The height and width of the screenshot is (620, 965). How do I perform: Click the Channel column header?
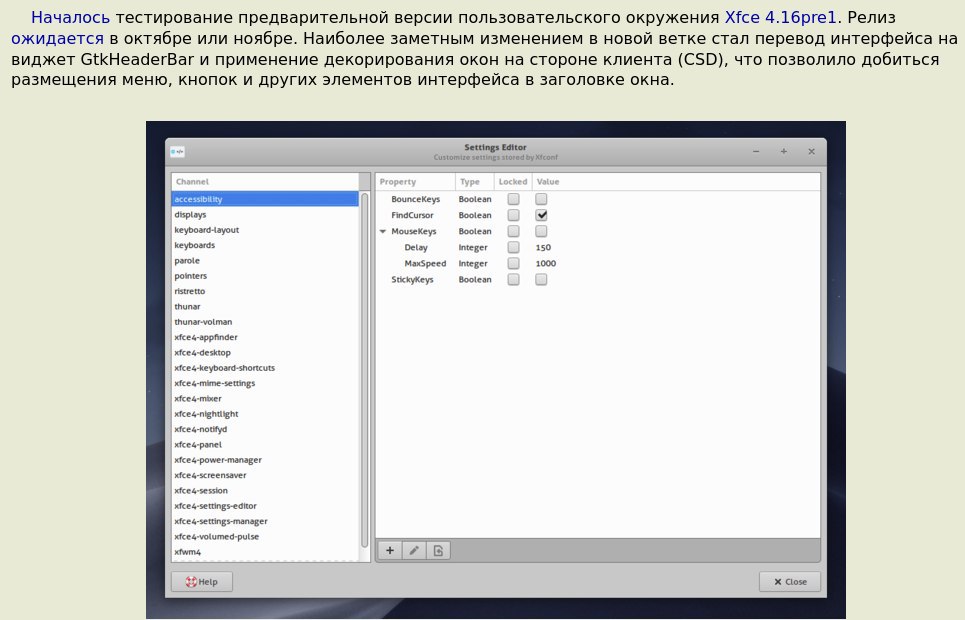[265, 182]
